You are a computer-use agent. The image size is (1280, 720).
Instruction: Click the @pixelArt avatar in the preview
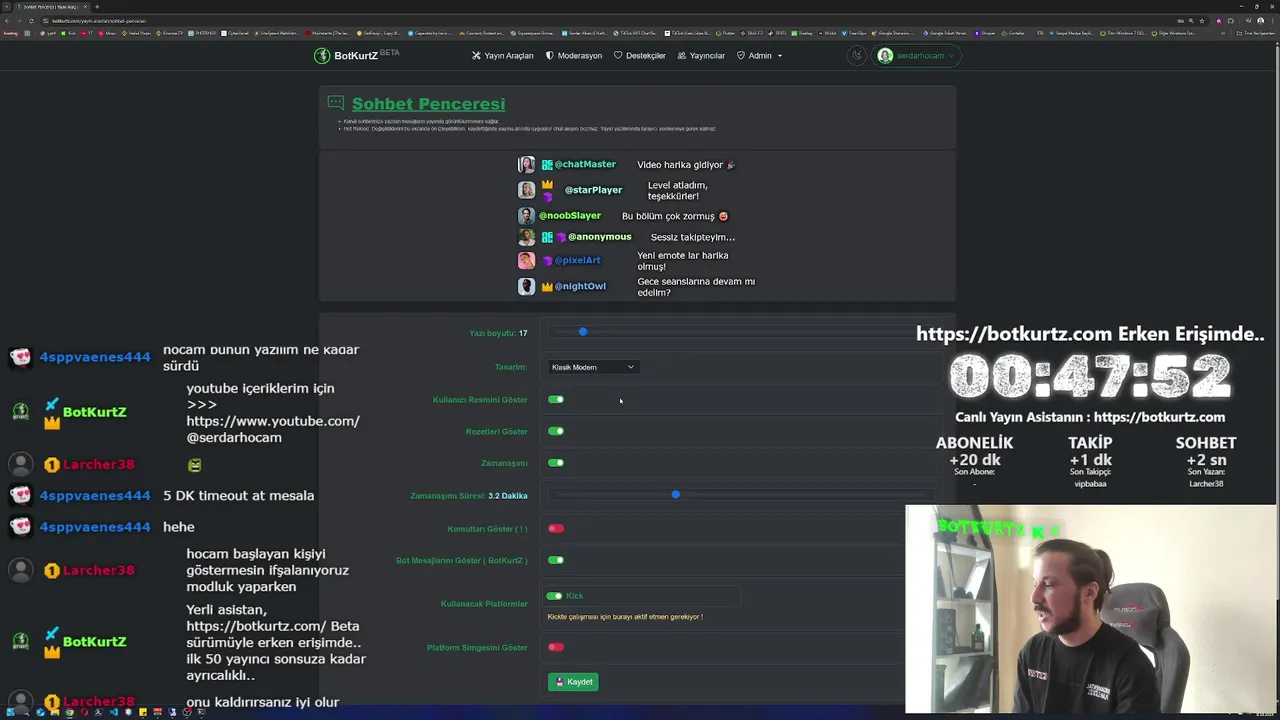[526, 260]
